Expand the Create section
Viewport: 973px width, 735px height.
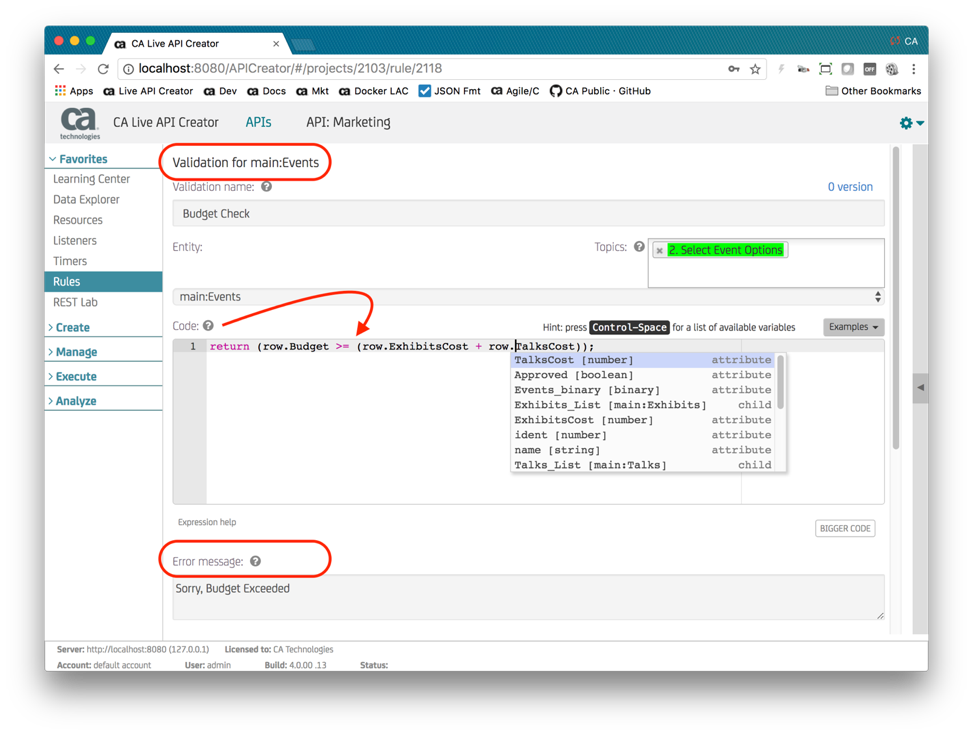[x=69, y=327]
